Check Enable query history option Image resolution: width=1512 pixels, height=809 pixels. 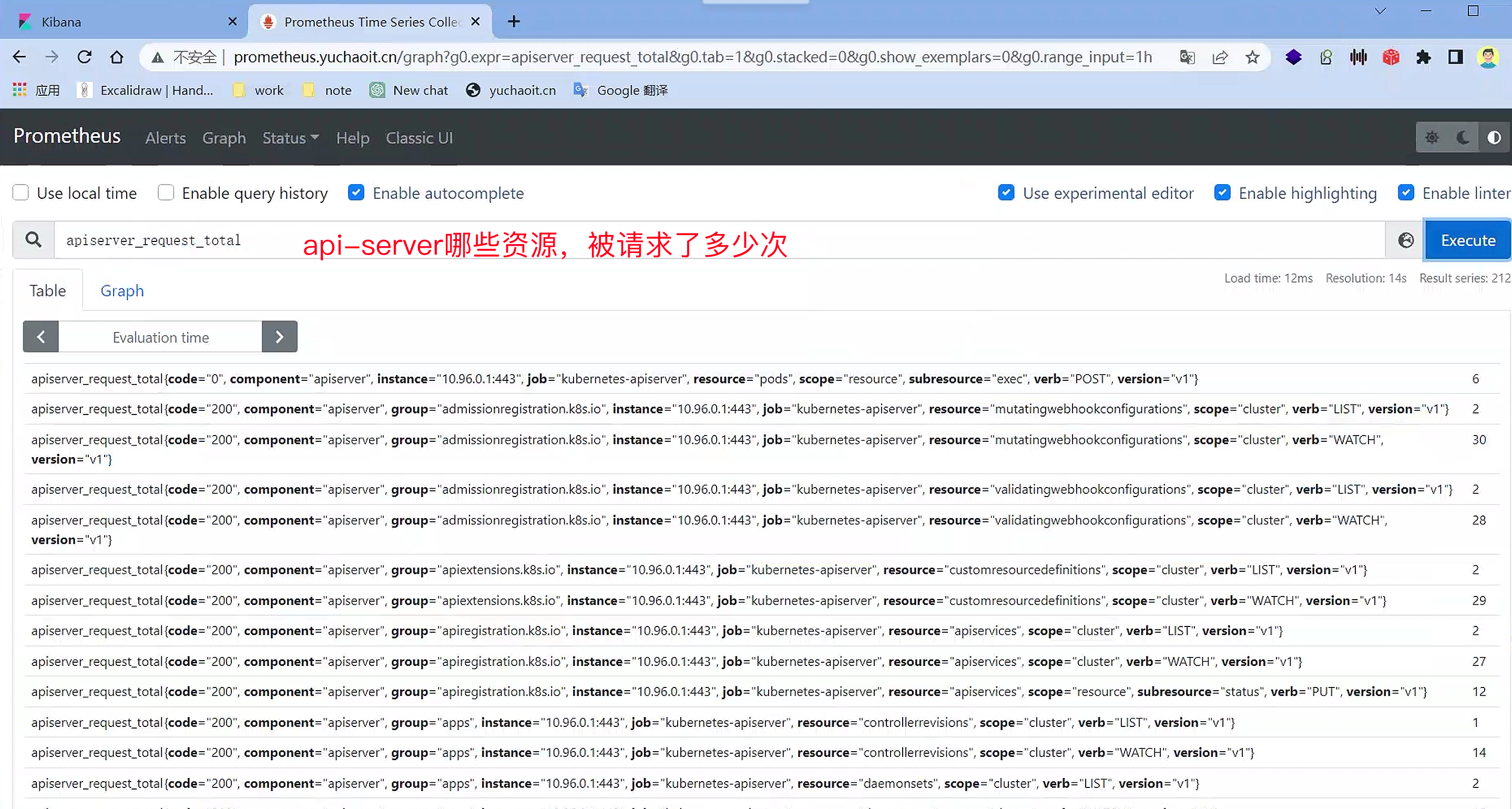coord(166,193)
